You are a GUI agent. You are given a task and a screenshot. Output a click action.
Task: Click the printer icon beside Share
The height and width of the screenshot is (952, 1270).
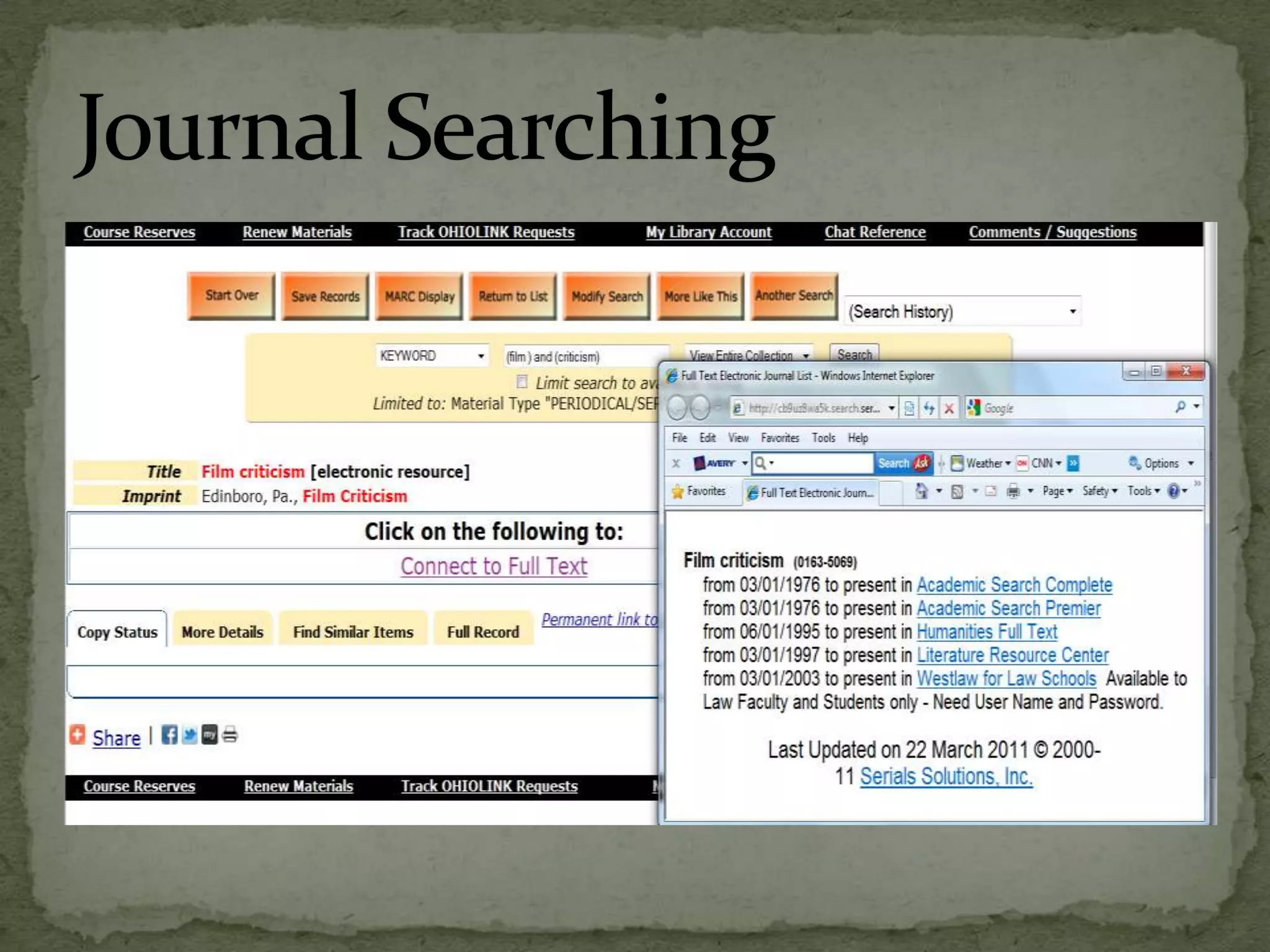pyautogui.click(x=230, y=735)
